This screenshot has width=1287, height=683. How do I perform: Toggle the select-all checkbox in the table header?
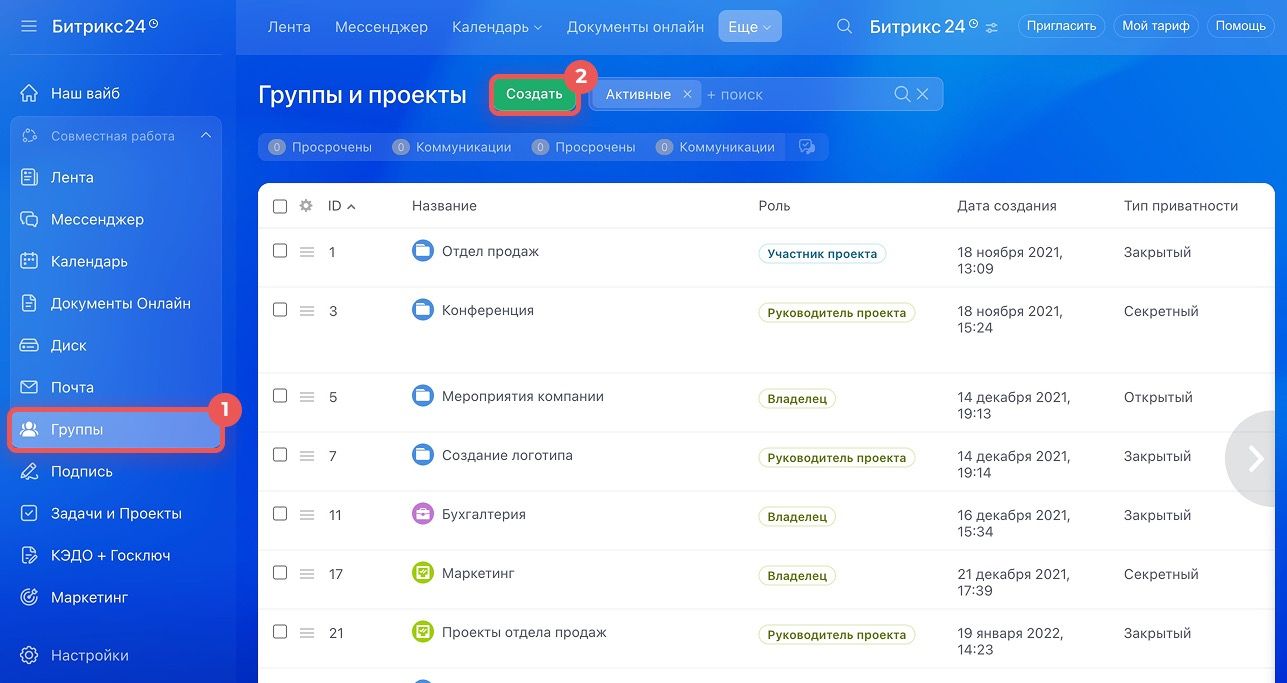click(280, 206)
